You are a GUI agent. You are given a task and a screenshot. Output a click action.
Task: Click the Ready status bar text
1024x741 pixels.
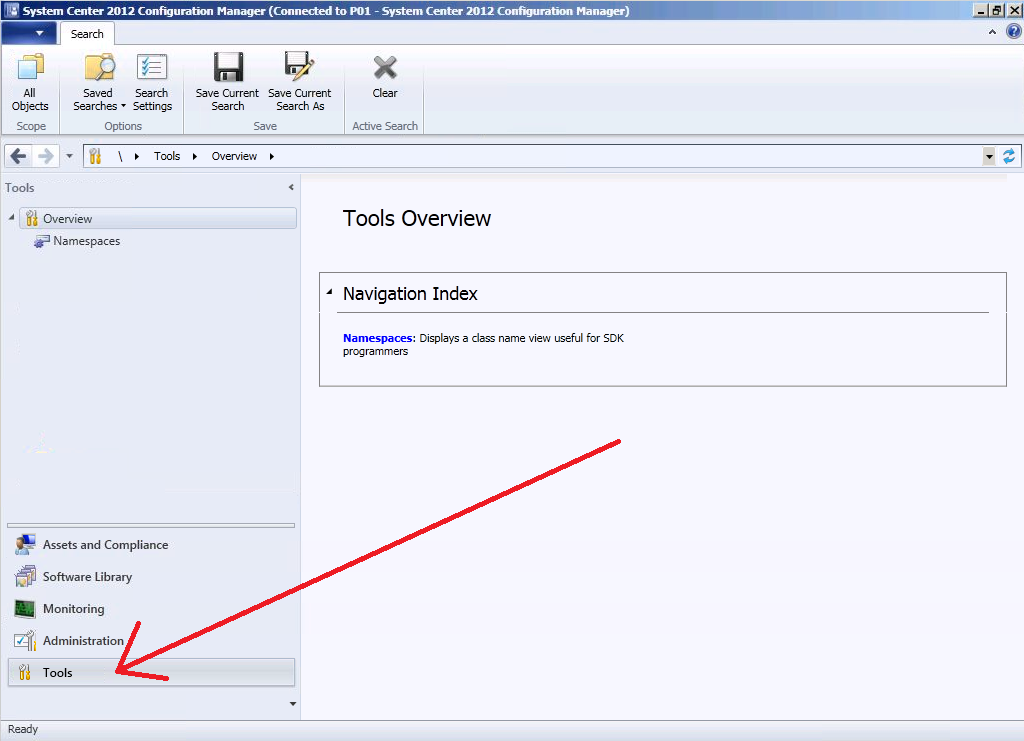23,729
